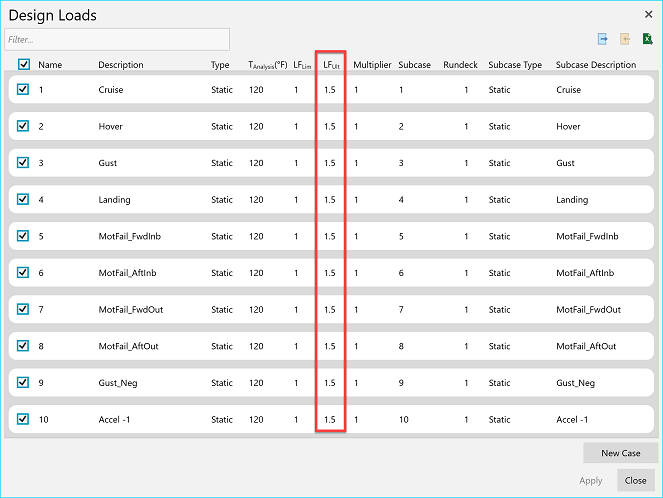The width and height of the screenshot is (663, 498).
Task: Select the Gust_Neg cell in the Description column
Action: (x=118, y=383)
